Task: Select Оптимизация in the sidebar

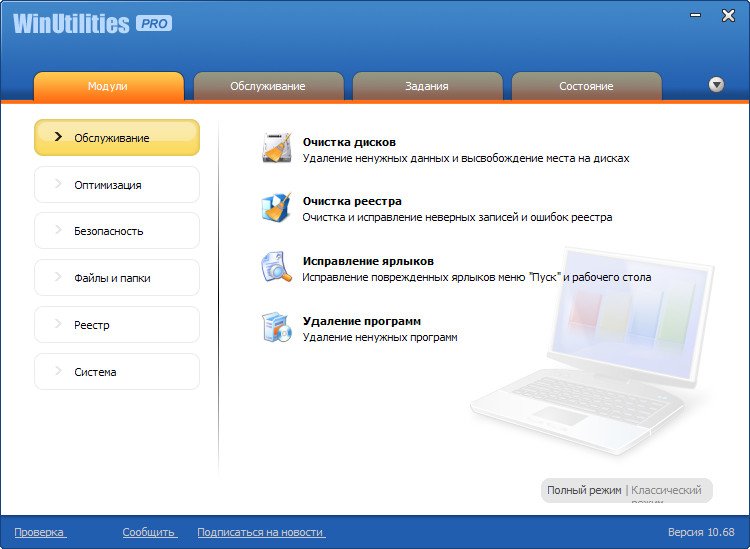Action: (x=117, y=185)
